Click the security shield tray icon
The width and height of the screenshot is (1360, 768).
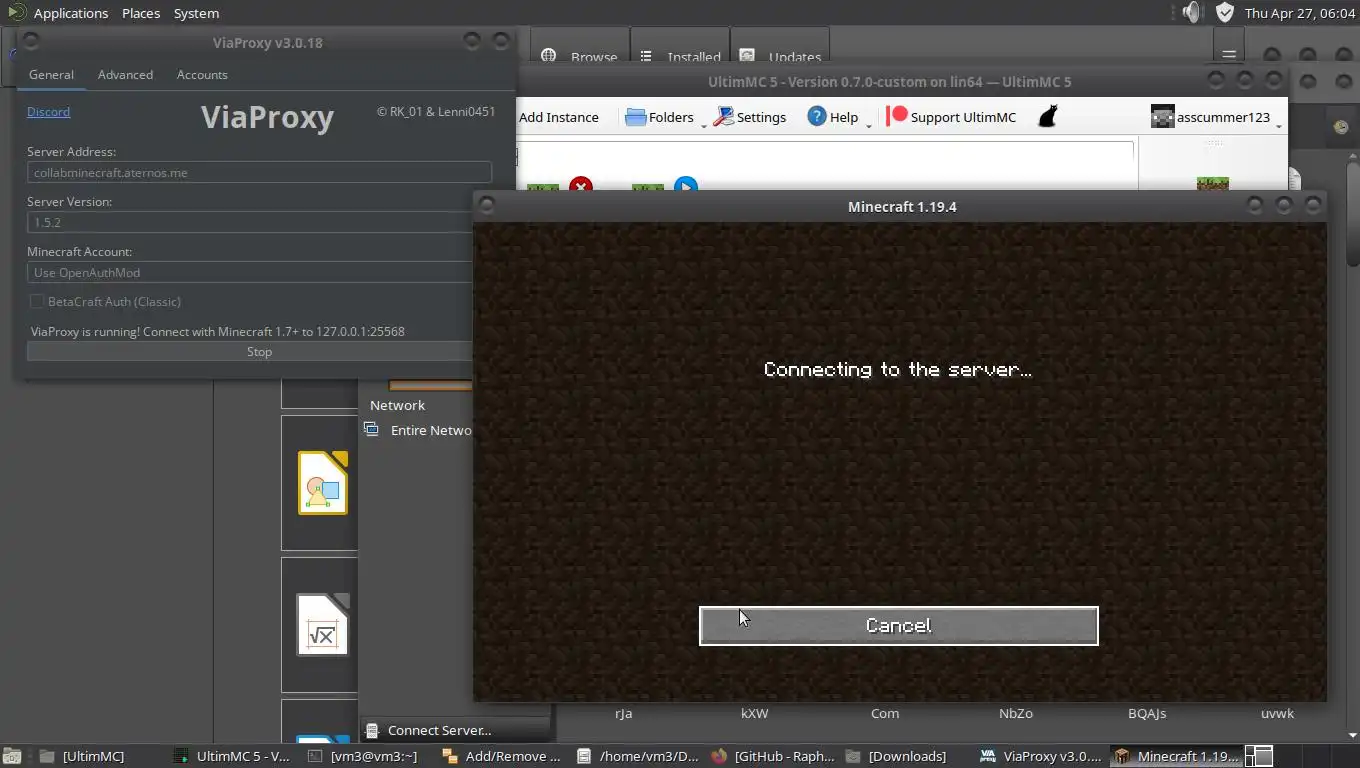[1225, 12]
